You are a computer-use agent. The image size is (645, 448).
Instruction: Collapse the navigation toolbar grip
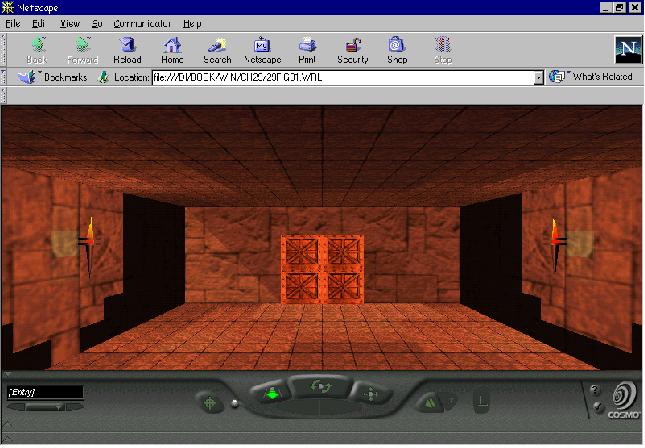4,50
